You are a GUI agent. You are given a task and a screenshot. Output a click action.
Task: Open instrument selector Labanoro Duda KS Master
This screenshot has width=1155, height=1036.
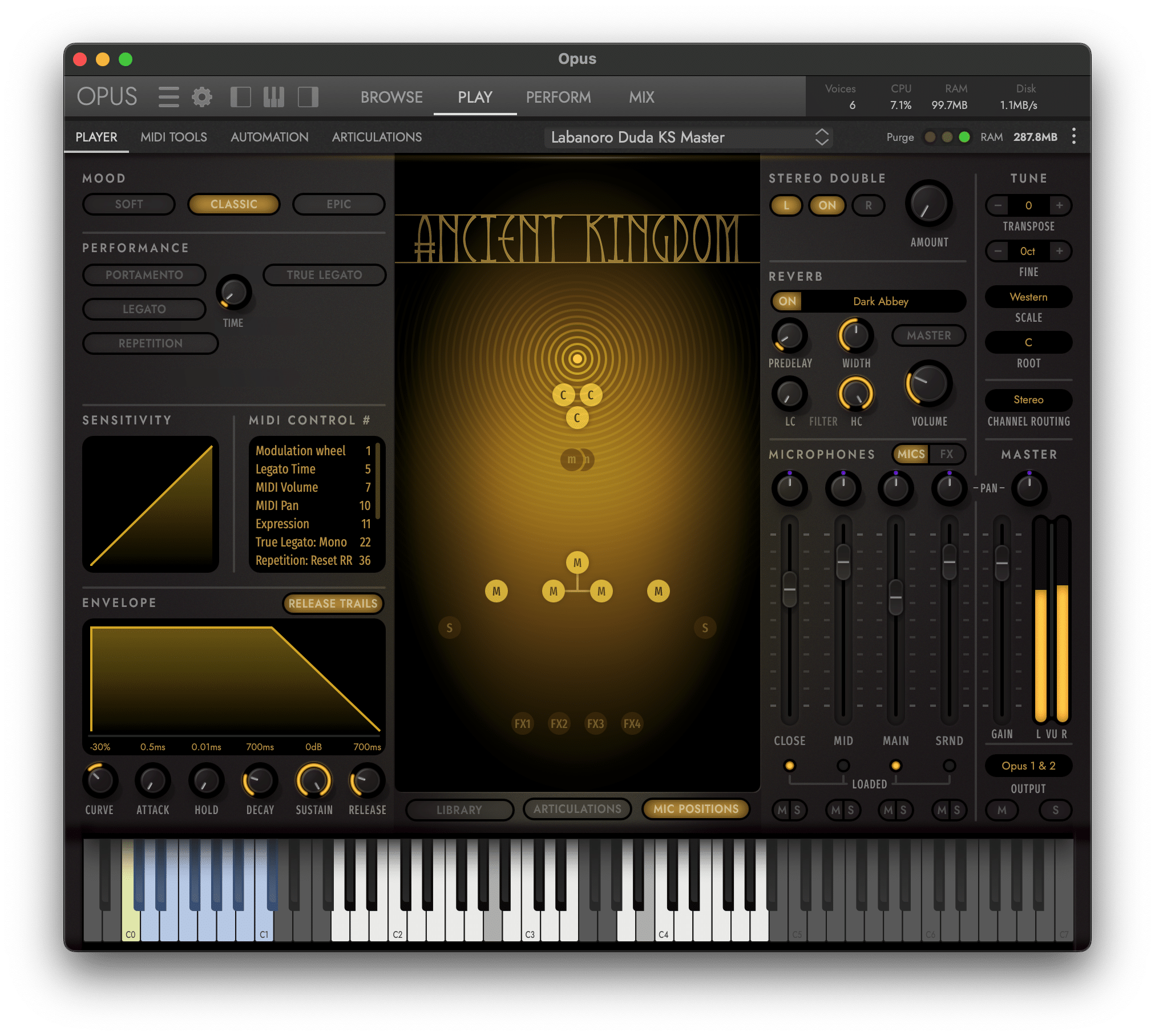pyautogui.click(x=689, y=137)
